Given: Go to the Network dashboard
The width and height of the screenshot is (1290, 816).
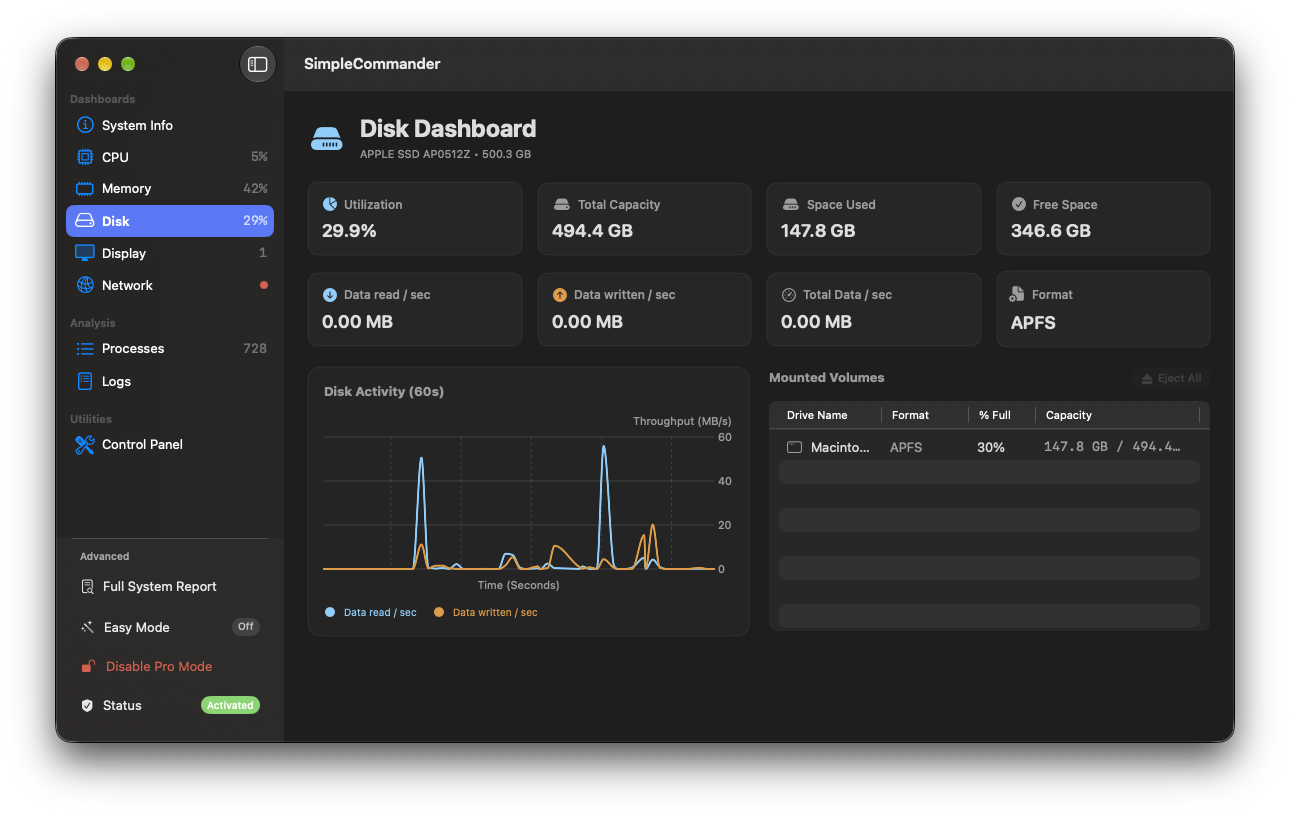Looking at the screenshot, I should point(170,285).
